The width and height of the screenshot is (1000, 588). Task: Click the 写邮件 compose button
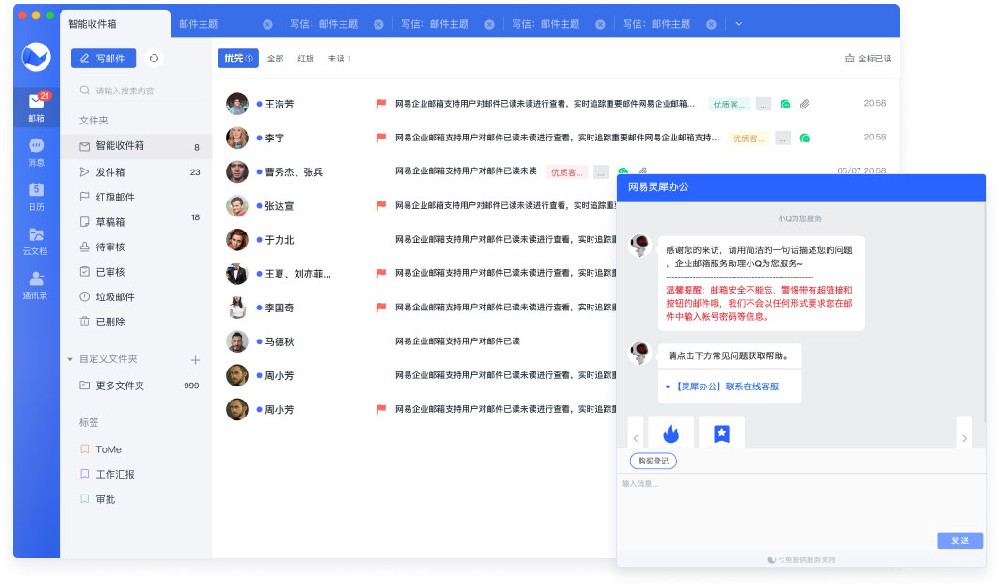pos(103,58)
